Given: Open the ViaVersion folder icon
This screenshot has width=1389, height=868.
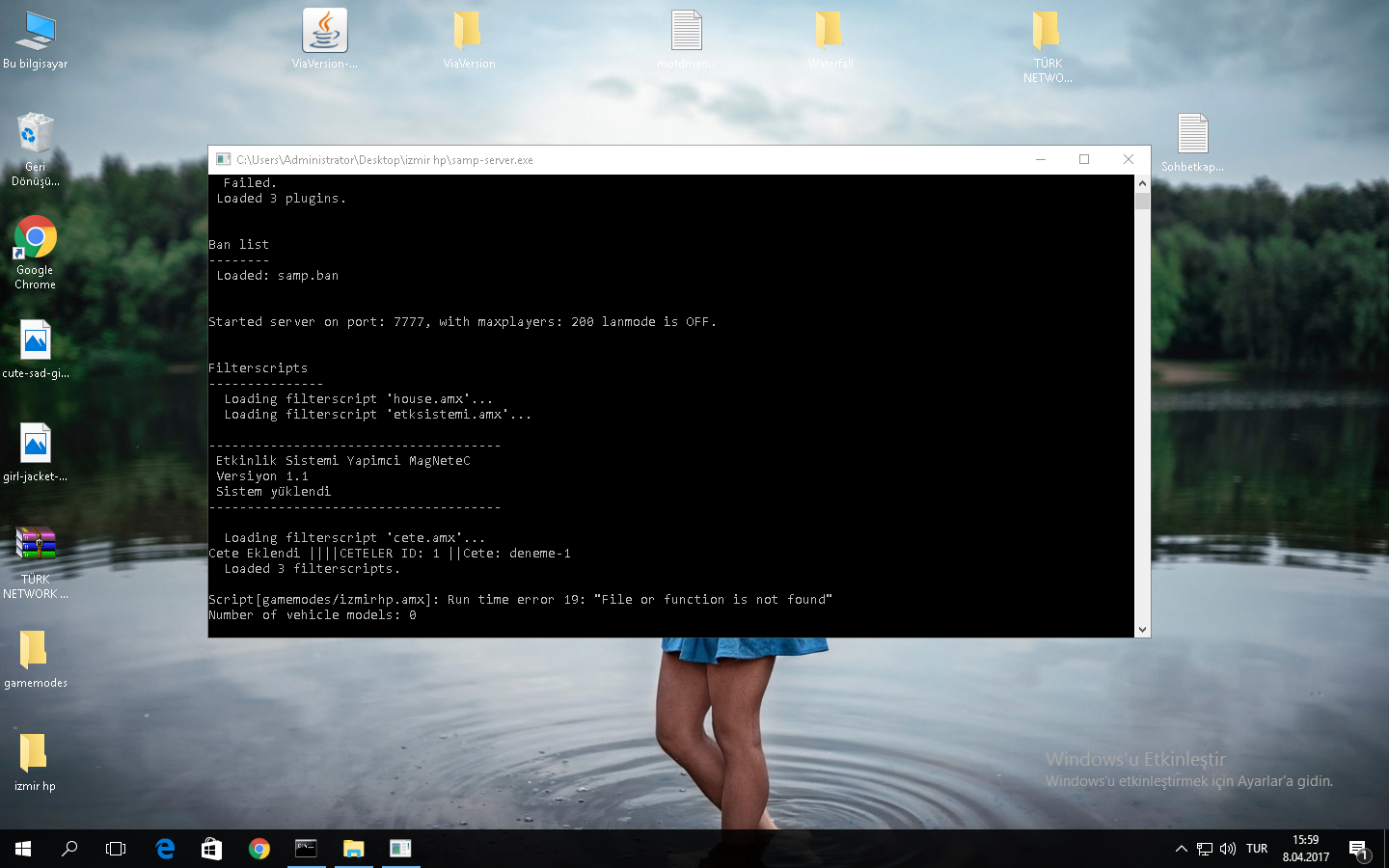Looking at the screenshot, I should pyautogui.click(x=469, y=40).
